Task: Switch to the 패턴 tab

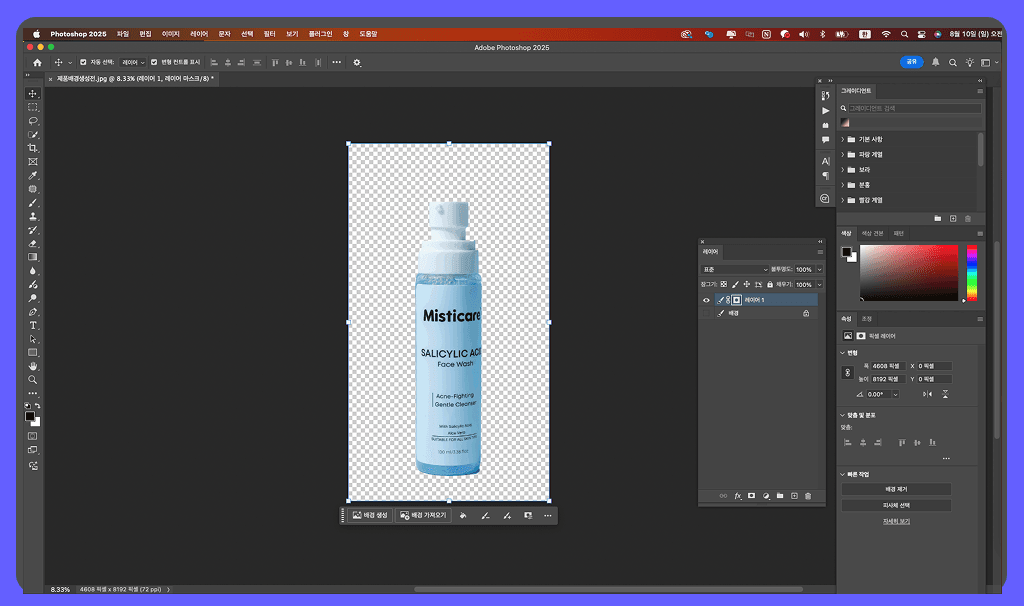Action: (899, 234)
